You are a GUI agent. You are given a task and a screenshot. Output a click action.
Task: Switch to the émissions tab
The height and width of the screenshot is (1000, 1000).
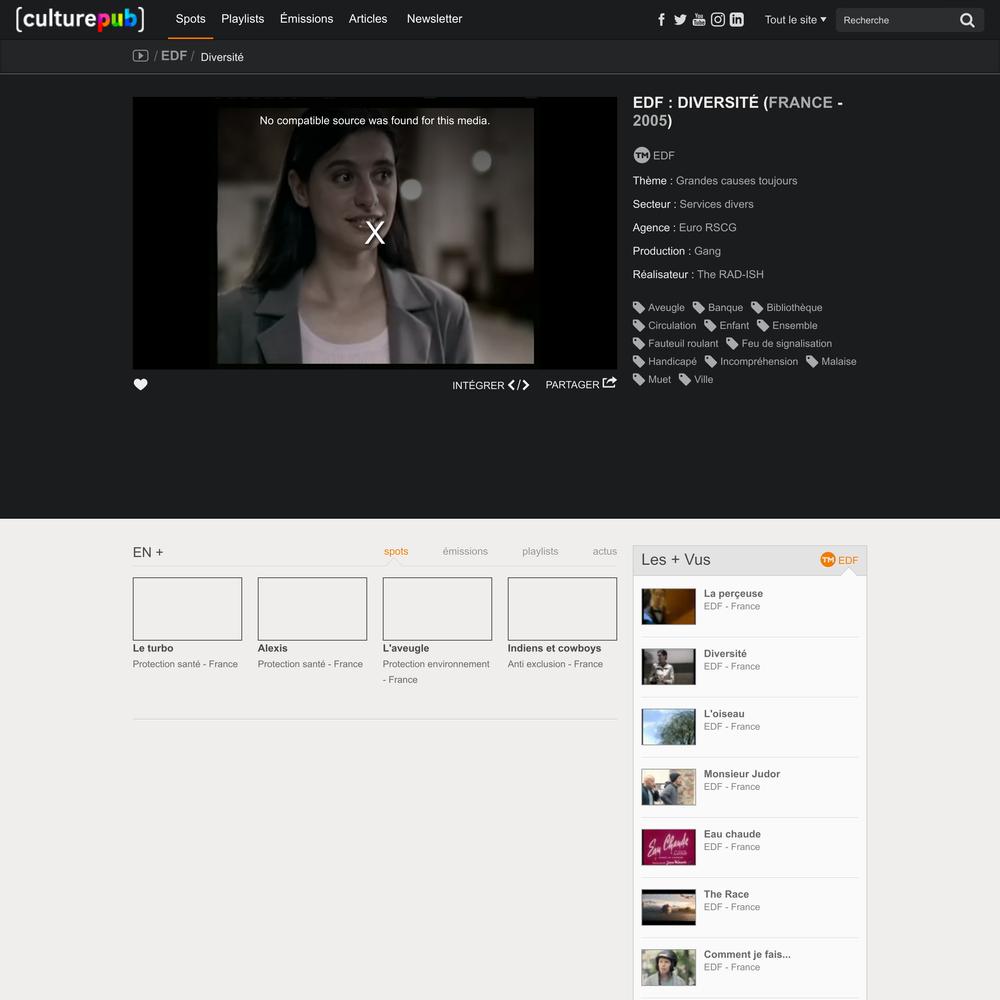pos(465,551)
